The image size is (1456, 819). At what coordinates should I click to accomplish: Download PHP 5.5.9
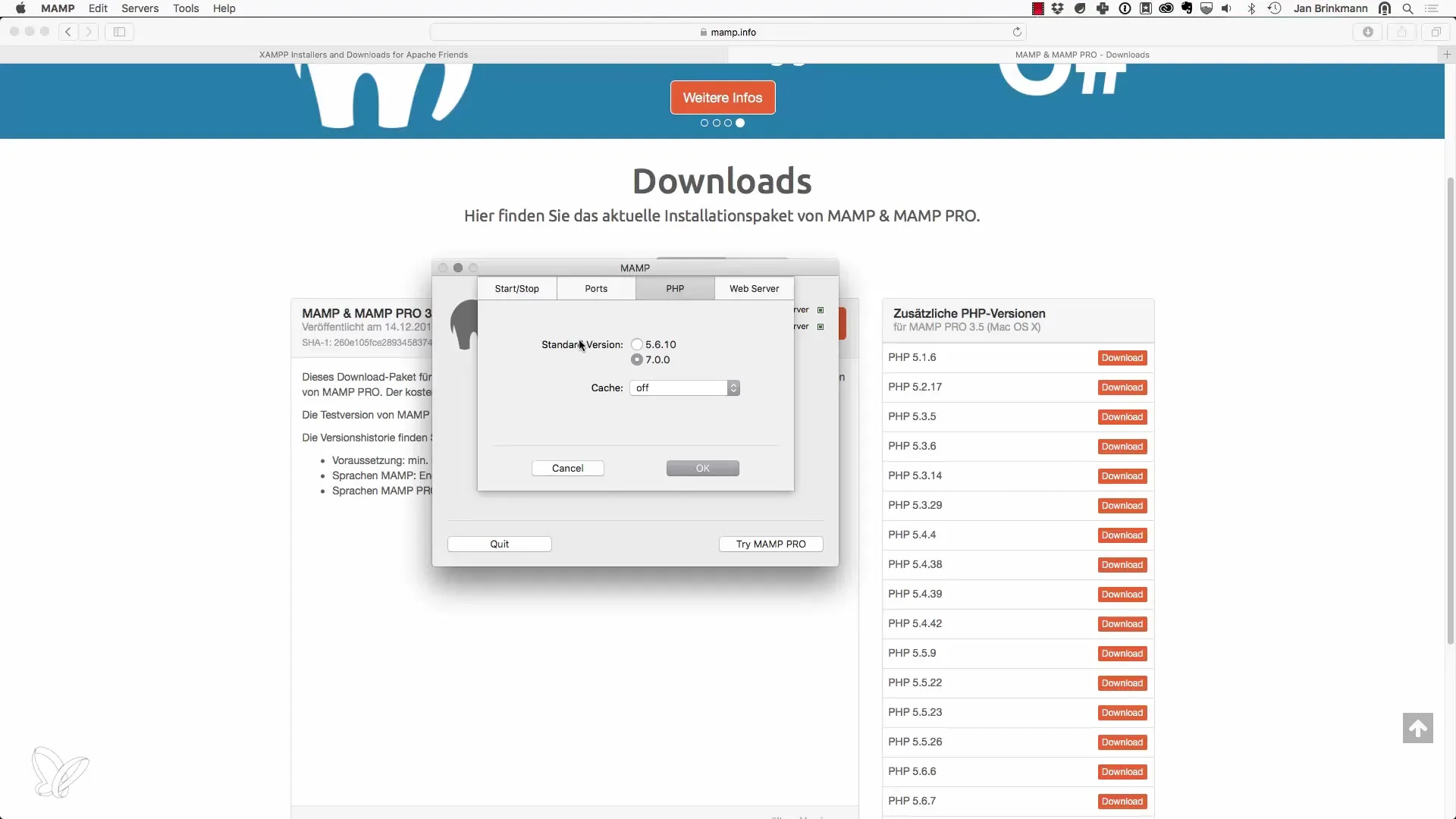click(1122, 654)
